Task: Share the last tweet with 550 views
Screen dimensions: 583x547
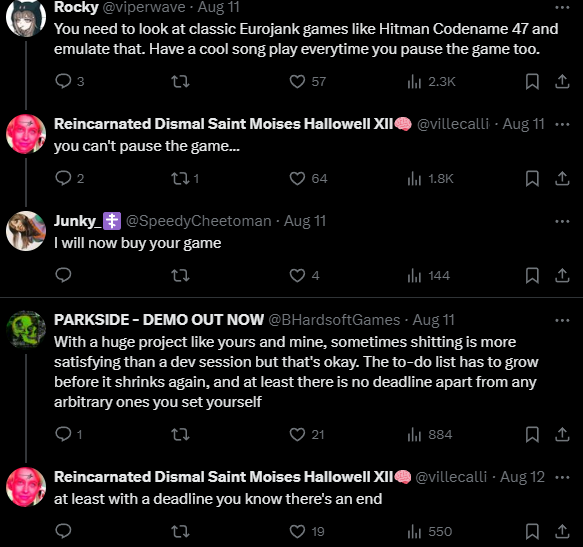Action: point(562,531)
